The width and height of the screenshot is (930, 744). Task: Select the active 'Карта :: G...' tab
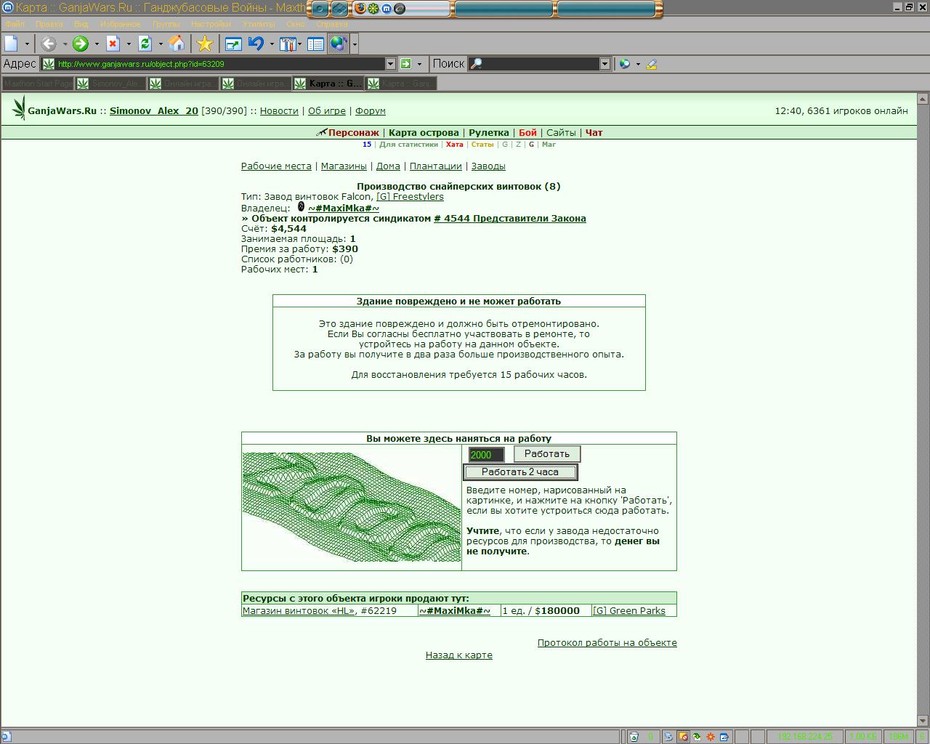[327, 84]
